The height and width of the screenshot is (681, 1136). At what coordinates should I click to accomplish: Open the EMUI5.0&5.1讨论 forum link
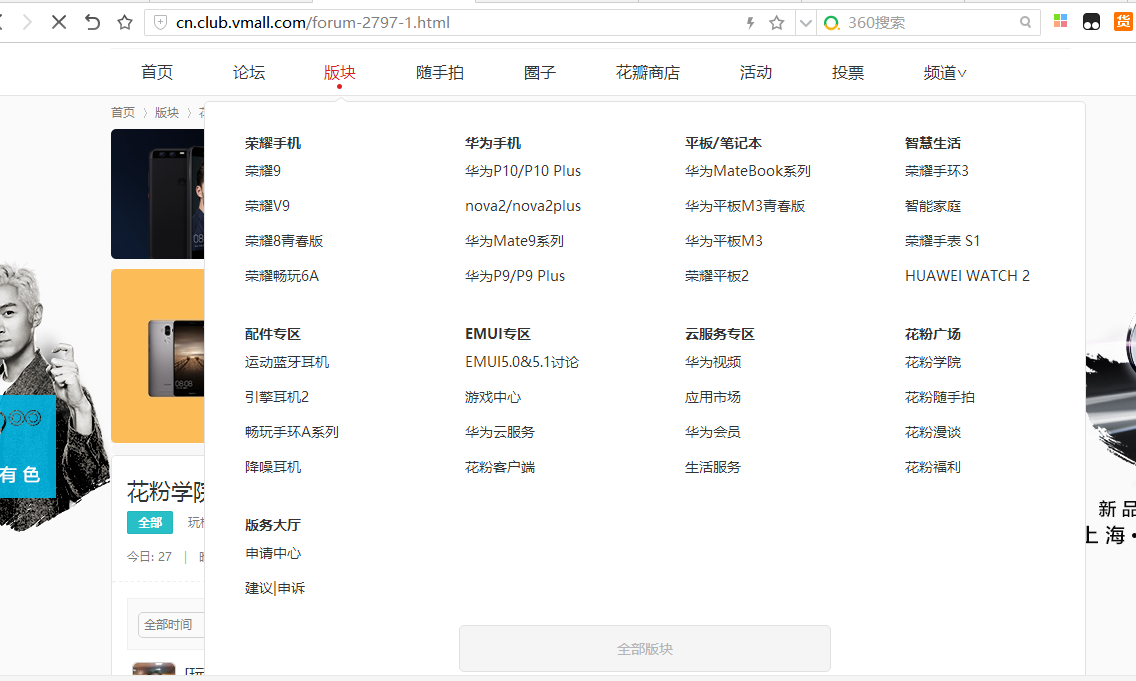(x=522, y=362)
